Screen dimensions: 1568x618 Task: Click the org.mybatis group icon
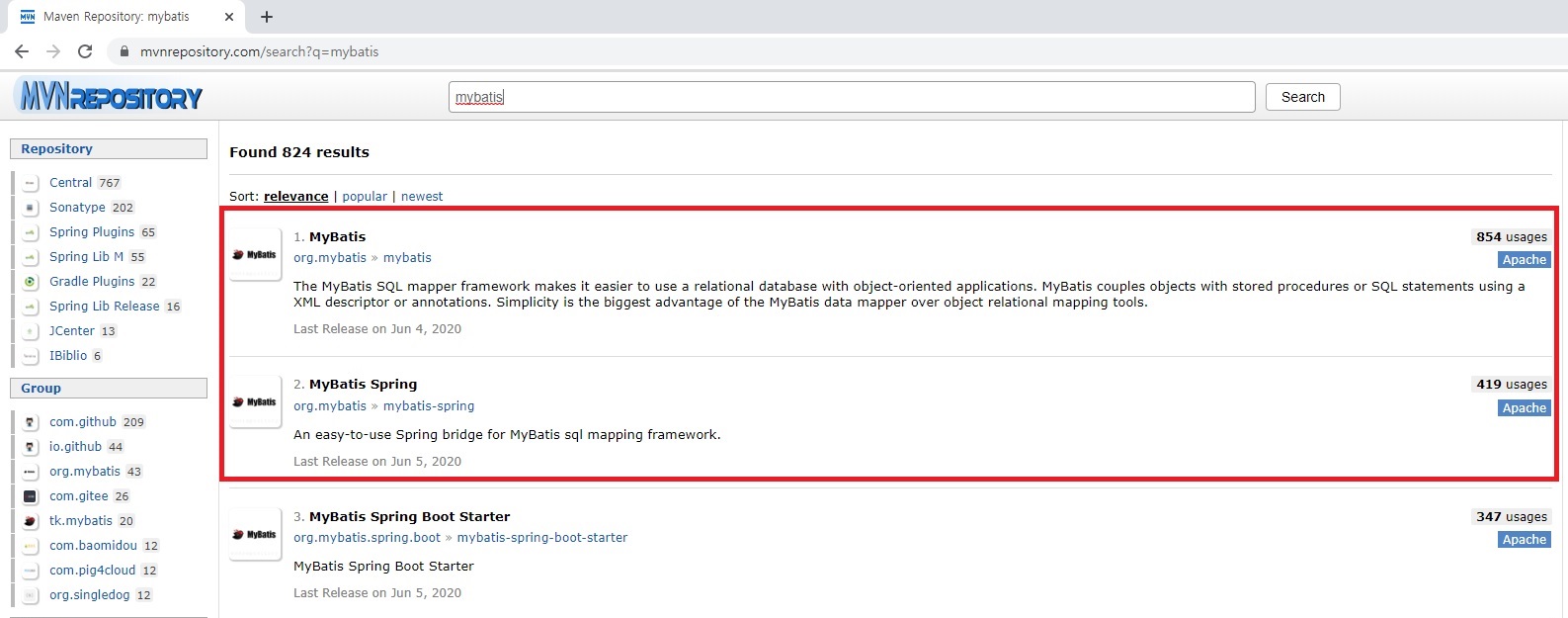(31, 472)
